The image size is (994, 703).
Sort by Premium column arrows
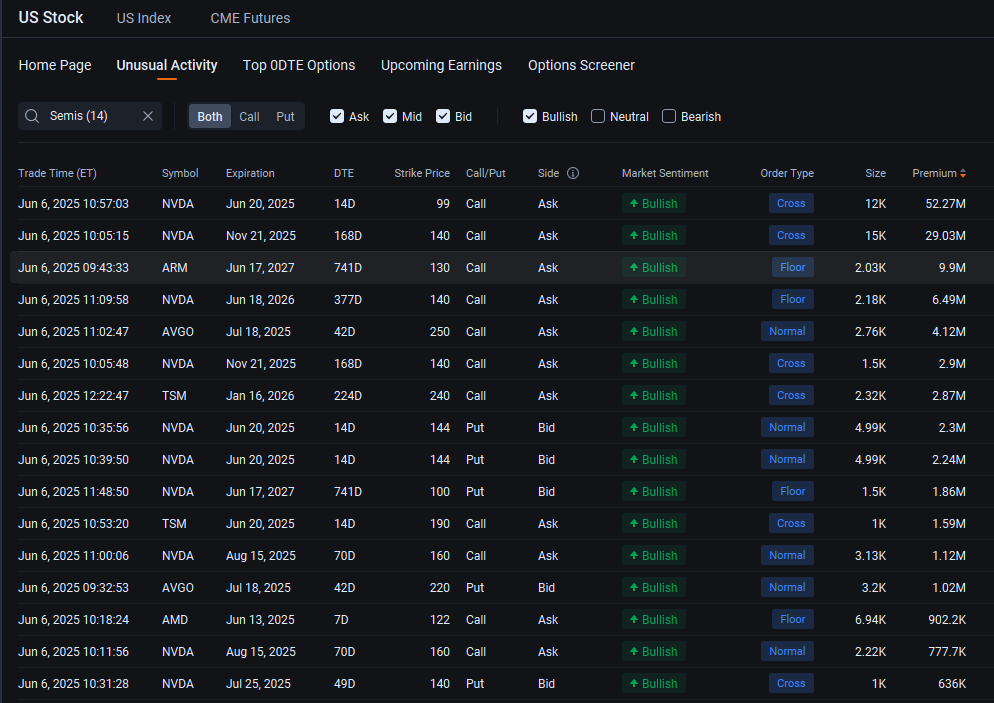pyautogui.click(x=963, y=173)
